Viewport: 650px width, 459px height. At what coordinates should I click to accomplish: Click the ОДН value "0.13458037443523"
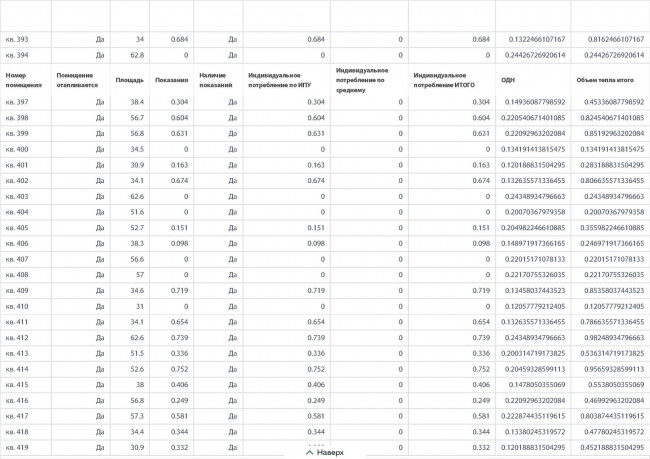535,291
